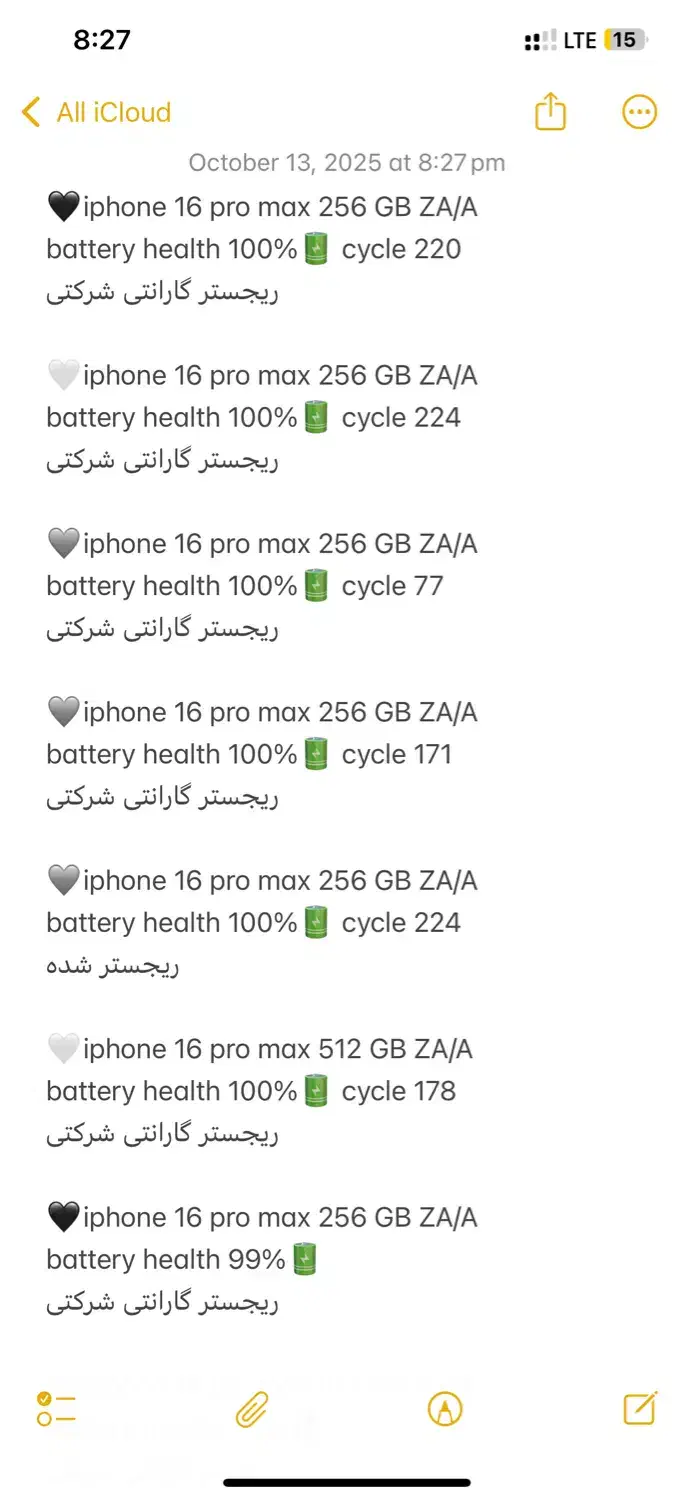Go back to All iCloud folder
This screenshot has width=694, height=1500.
point(113,112)
